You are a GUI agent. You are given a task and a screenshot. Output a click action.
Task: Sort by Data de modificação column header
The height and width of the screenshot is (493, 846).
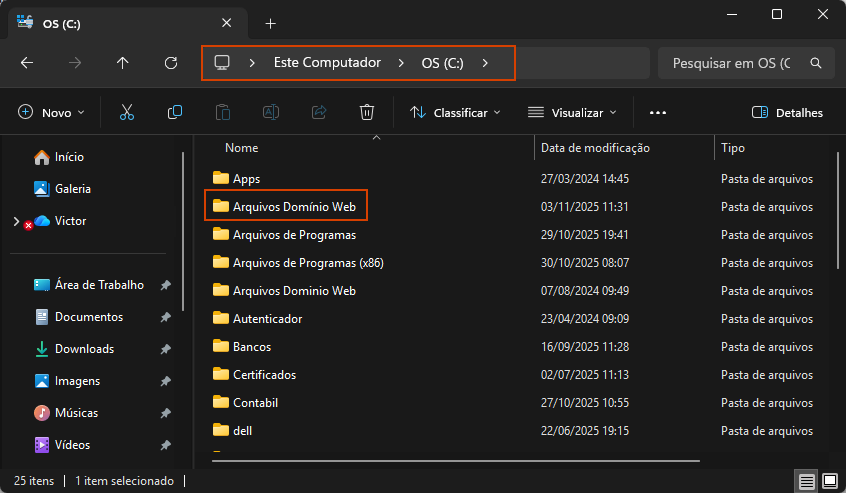click(595, 148)
